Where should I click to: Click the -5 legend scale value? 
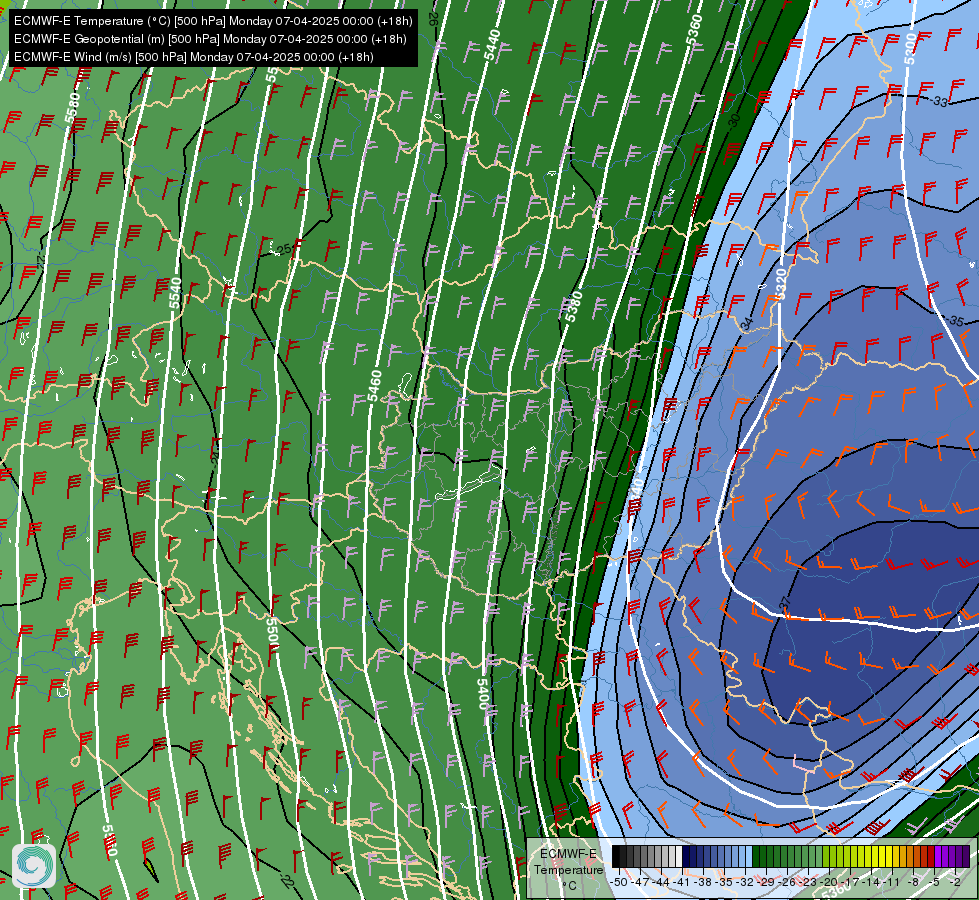934,883
